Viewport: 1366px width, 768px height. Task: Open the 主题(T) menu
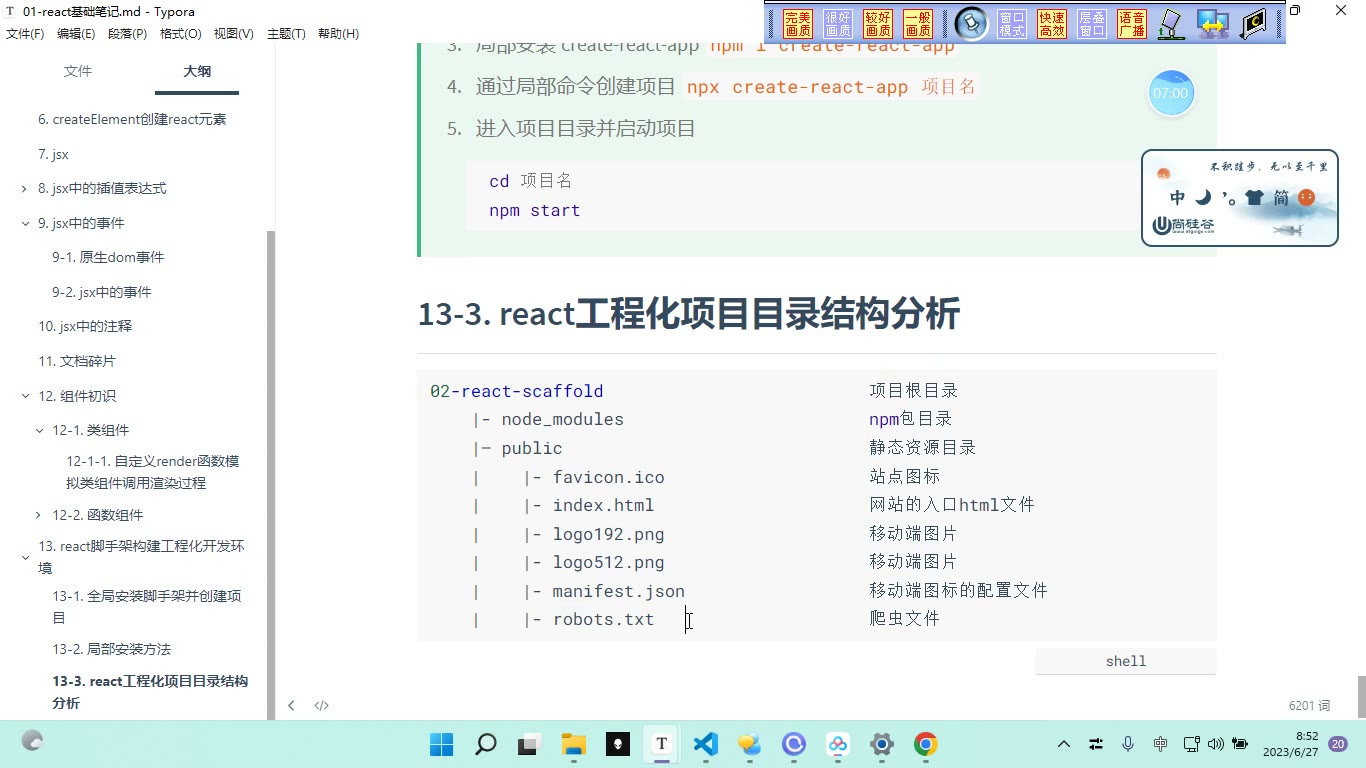pyautogui.click(x=286, y=33)
